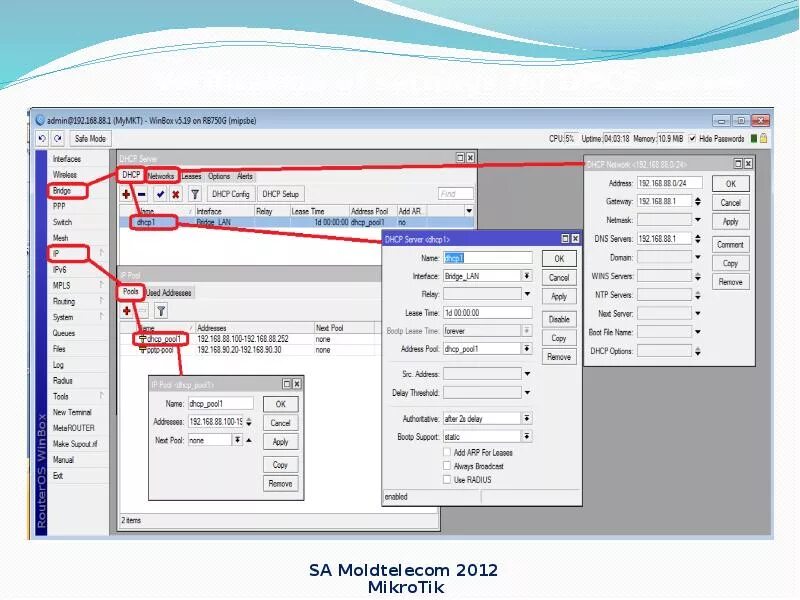800x600 pixels.
Task: Click the Gateway field in DHCP Network
Action: tap(664, 201)
